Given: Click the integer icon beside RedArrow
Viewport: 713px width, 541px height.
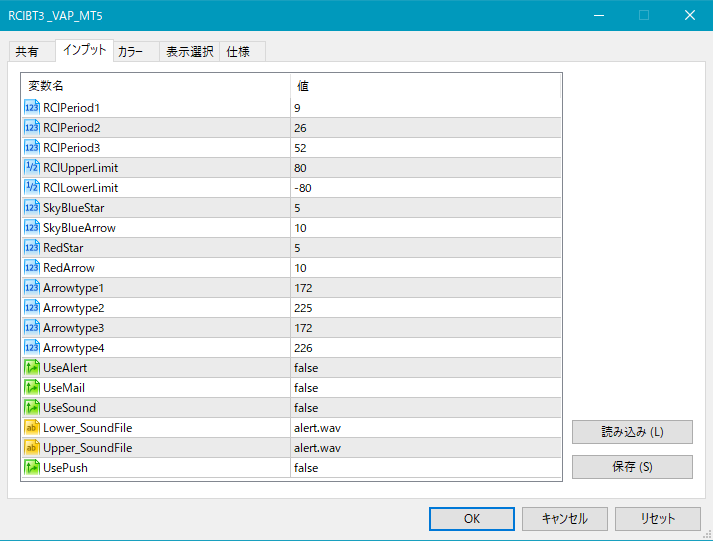Looking at the screenshot, I should 32,268.
